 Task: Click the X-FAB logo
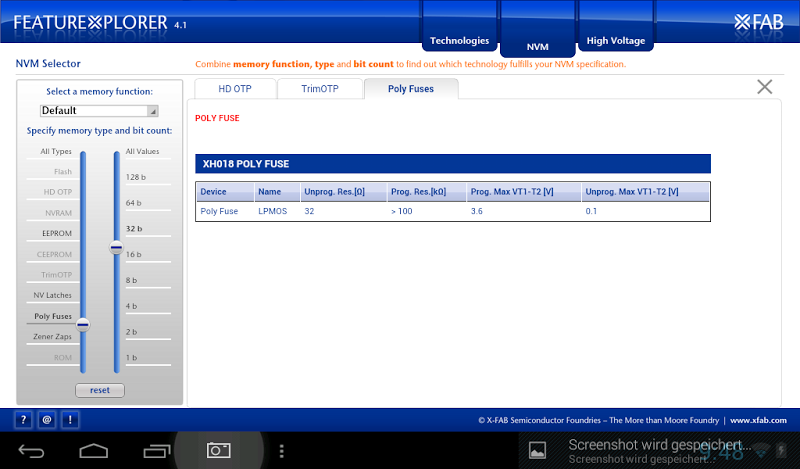pyautogui.click(x=758, y=22)
